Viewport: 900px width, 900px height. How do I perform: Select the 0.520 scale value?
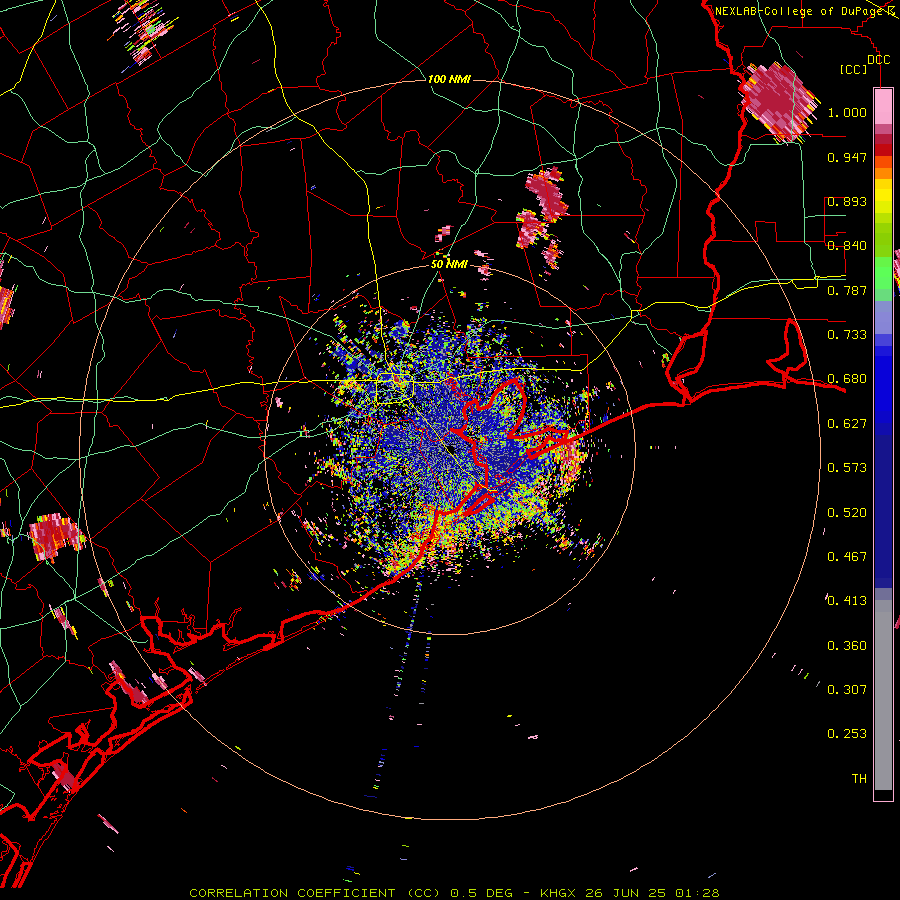tap(847, 513)
